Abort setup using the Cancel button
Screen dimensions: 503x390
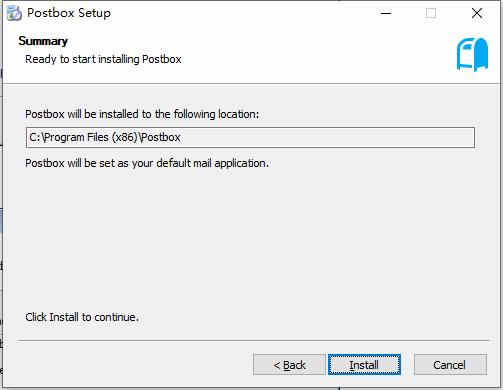click(450, 364)
